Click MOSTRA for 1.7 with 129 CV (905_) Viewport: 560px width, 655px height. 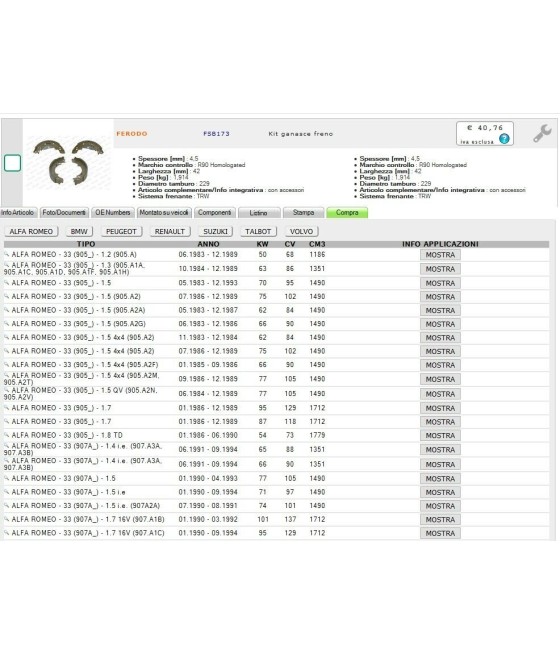[x=440, y=408]
